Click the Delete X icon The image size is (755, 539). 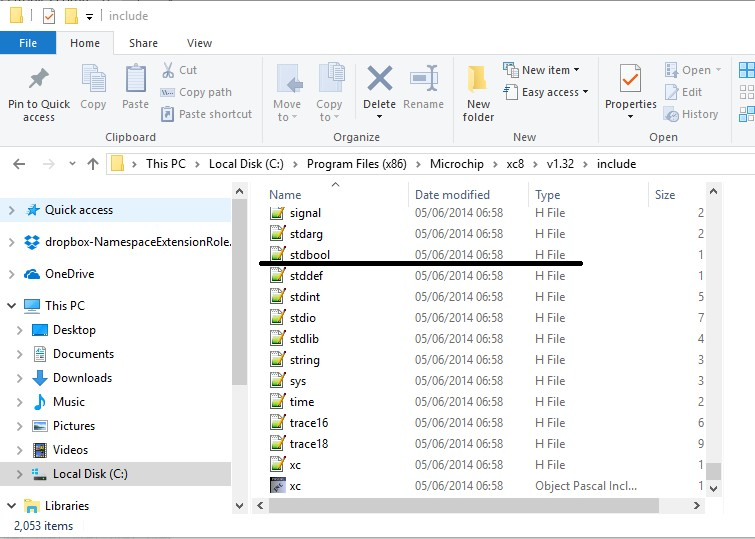380,79
